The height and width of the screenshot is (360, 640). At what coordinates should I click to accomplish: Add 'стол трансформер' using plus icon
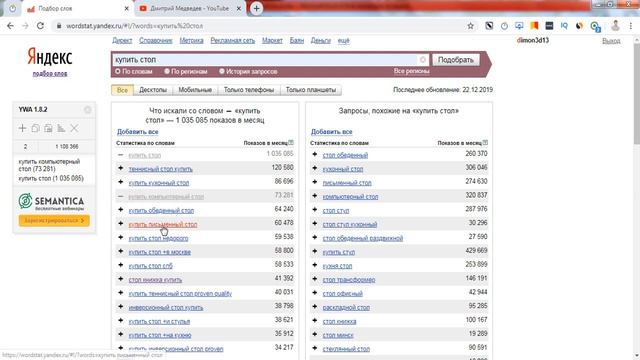coord(315,279)
